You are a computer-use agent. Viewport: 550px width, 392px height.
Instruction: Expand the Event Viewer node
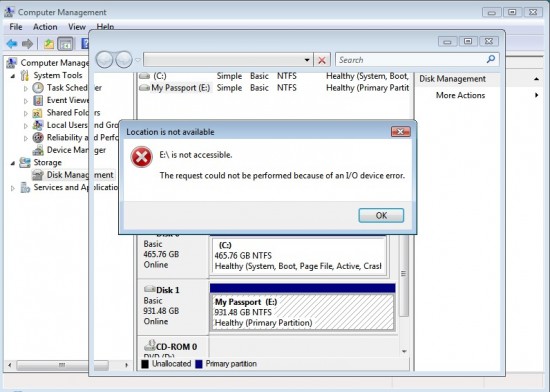pyautogui.click(x=25, y=101)
